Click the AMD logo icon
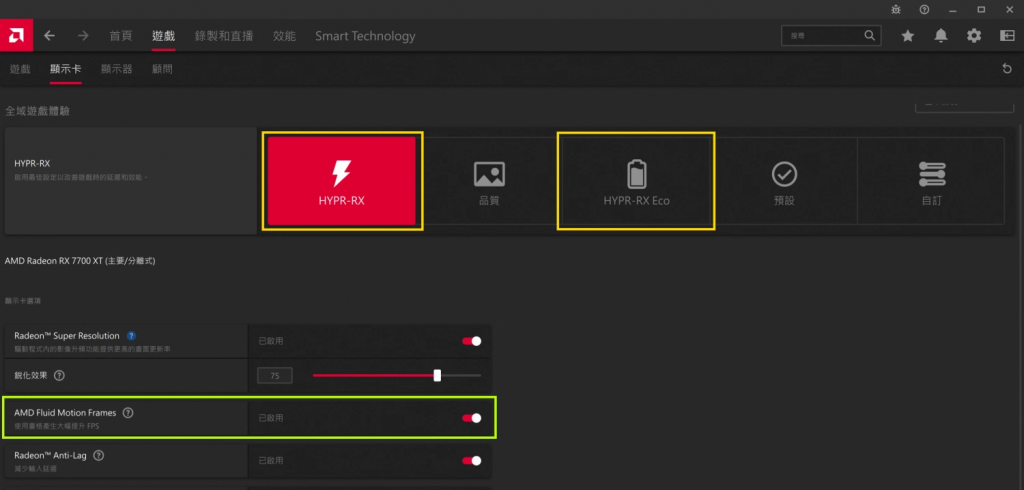 pos(16,35)
